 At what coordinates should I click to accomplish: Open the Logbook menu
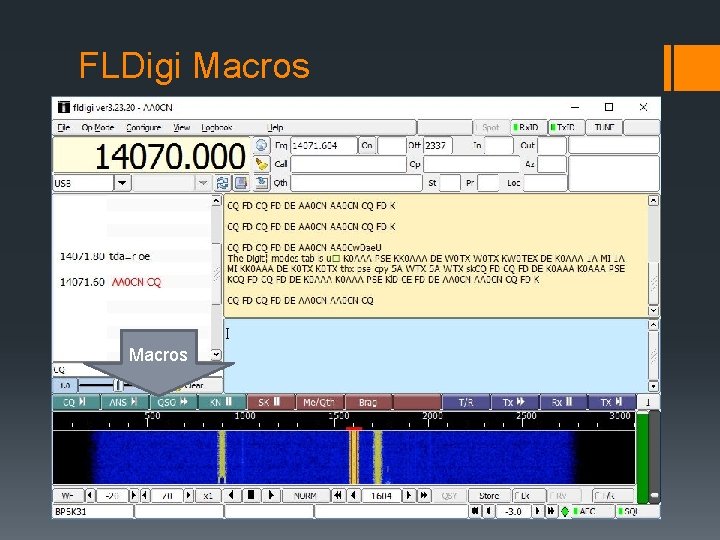tap(217, 127)
